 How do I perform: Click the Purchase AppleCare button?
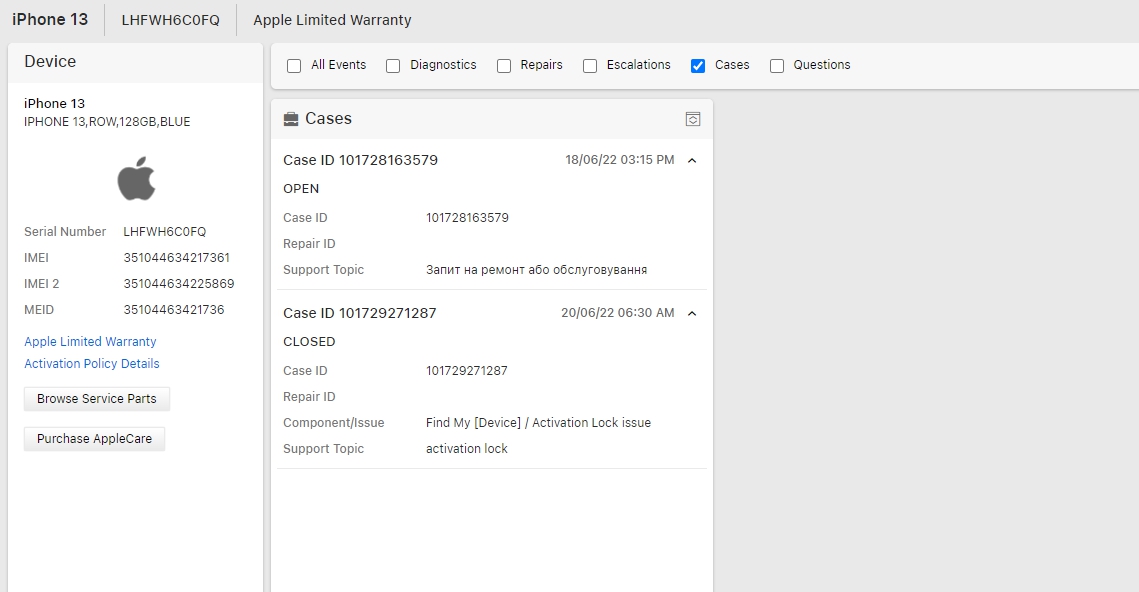tap(94, 439)
